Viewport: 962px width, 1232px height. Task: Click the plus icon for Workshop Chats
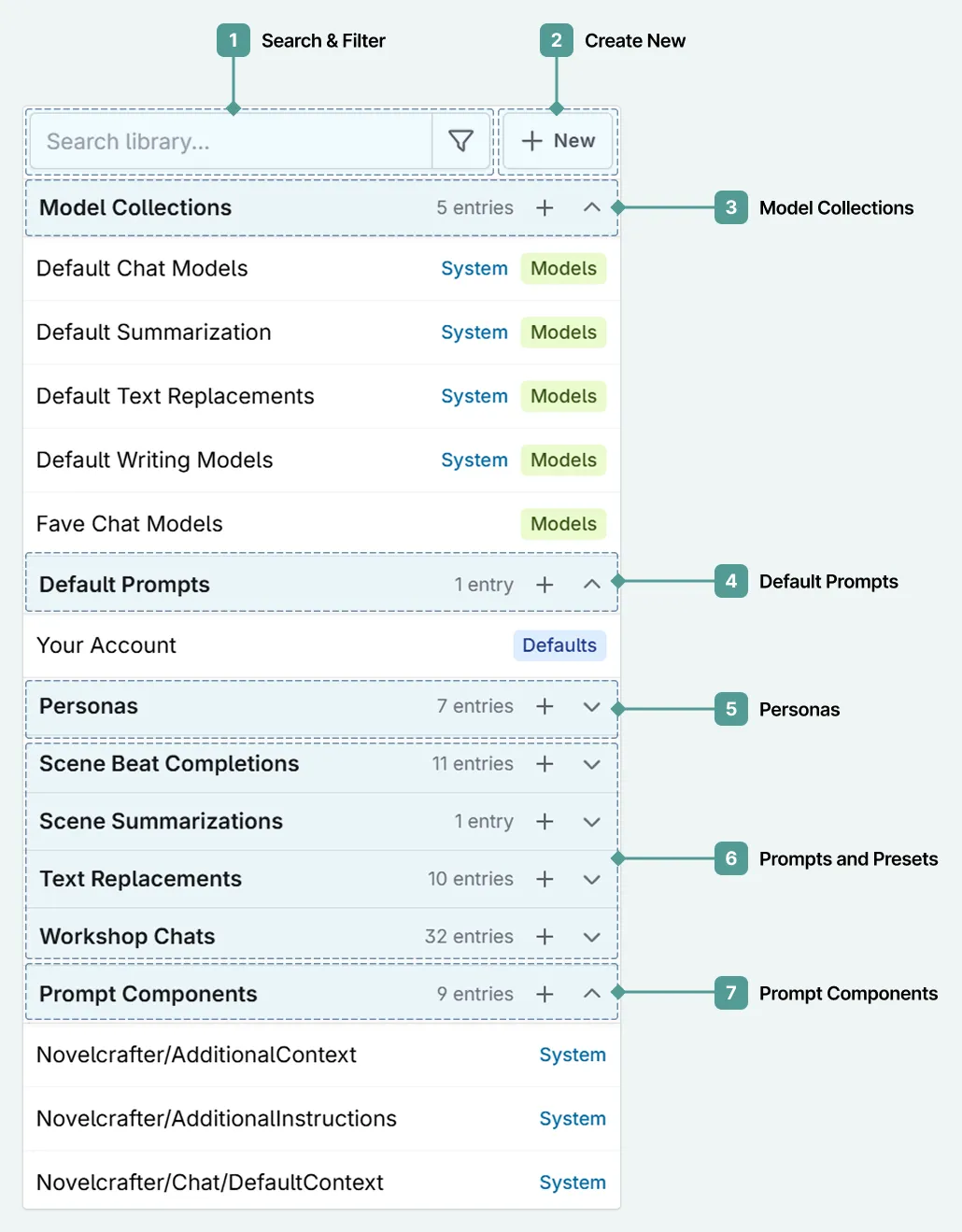[545, 937]
